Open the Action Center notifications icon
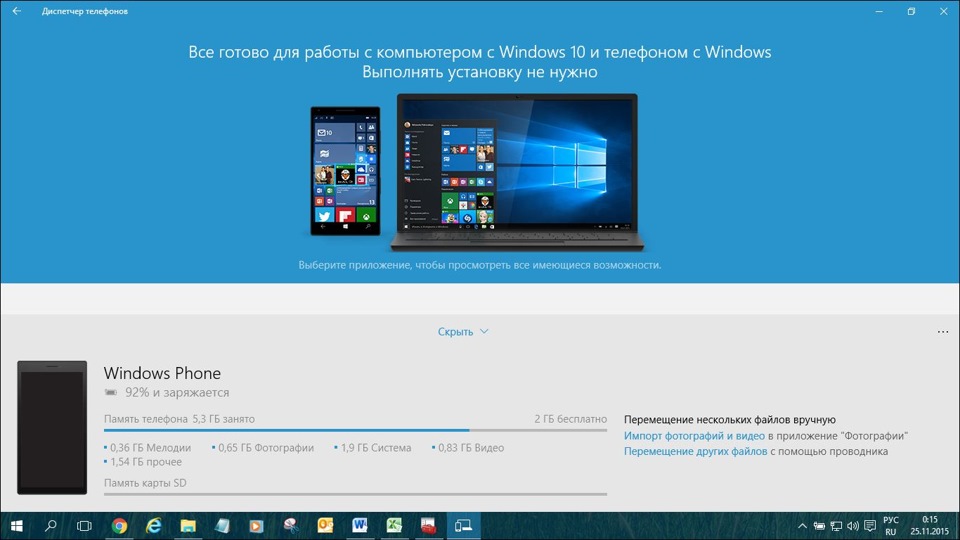The width and height of the screenshot is (960, 540). (870, 526)
